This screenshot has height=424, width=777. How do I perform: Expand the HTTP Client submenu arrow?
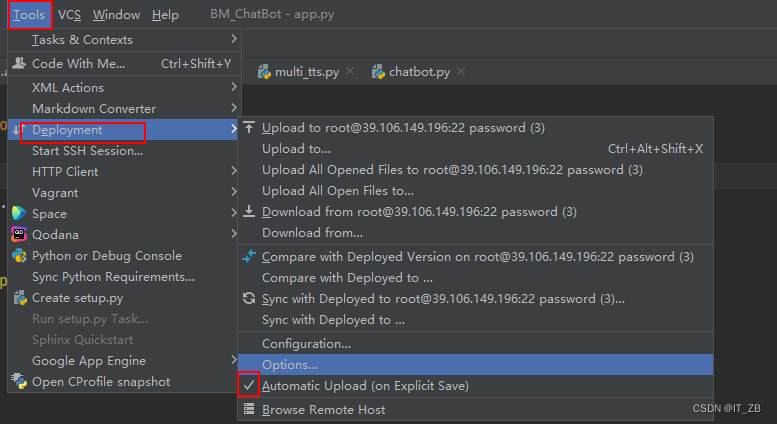234,171
